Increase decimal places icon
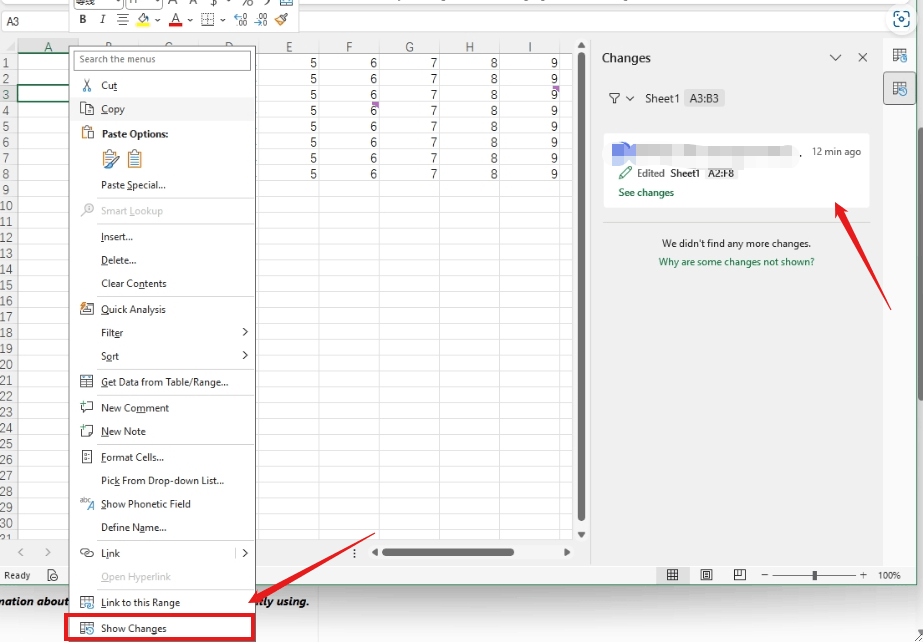This screenshot has width=923, height=642. (240, 19)
